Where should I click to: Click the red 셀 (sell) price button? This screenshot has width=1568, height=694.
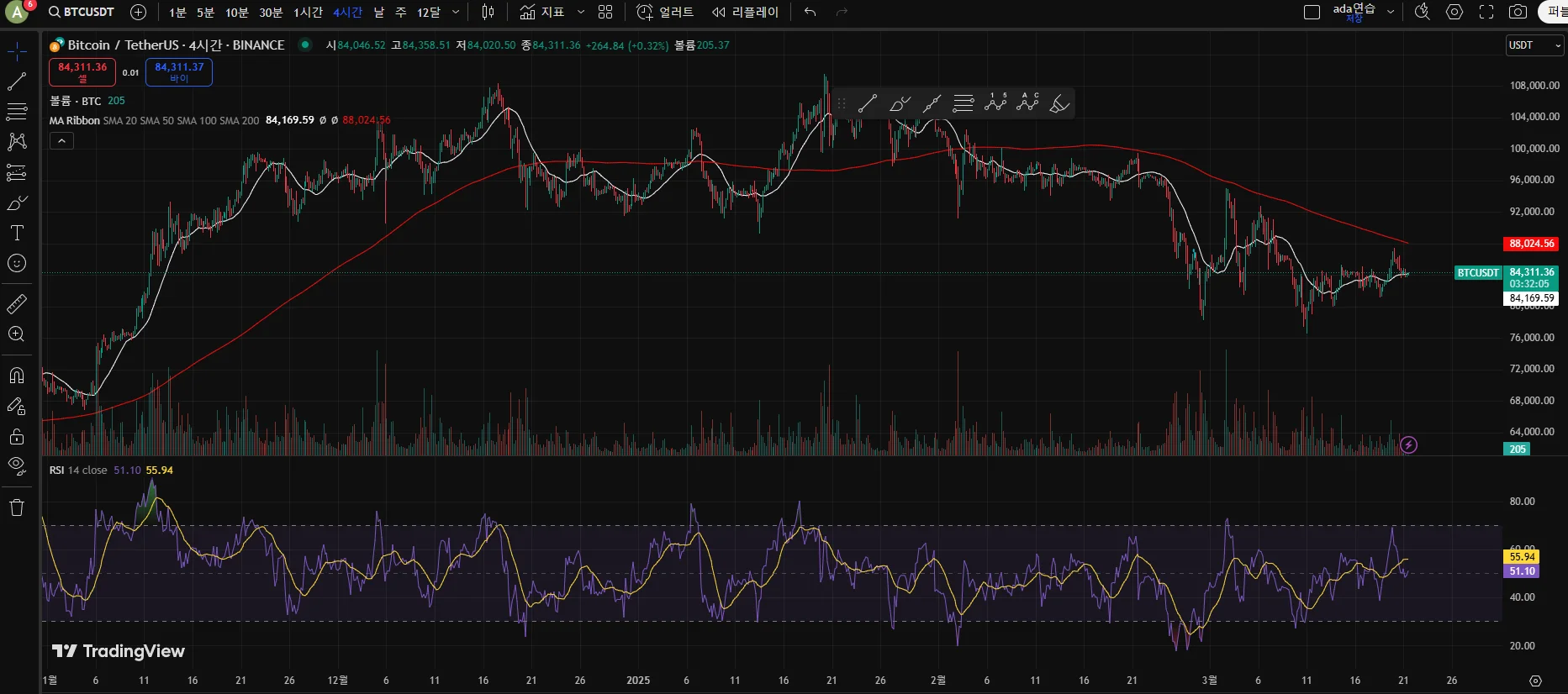point(82,72)
